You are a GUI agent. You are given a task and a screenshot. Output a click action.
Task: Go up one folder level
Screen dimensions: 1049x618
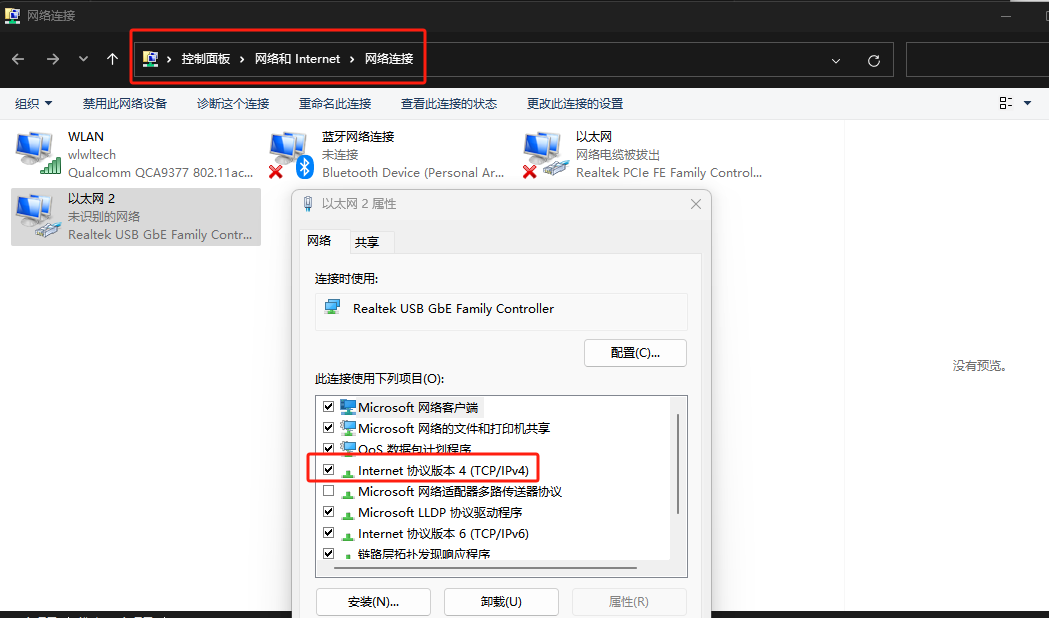click(112, 59)
